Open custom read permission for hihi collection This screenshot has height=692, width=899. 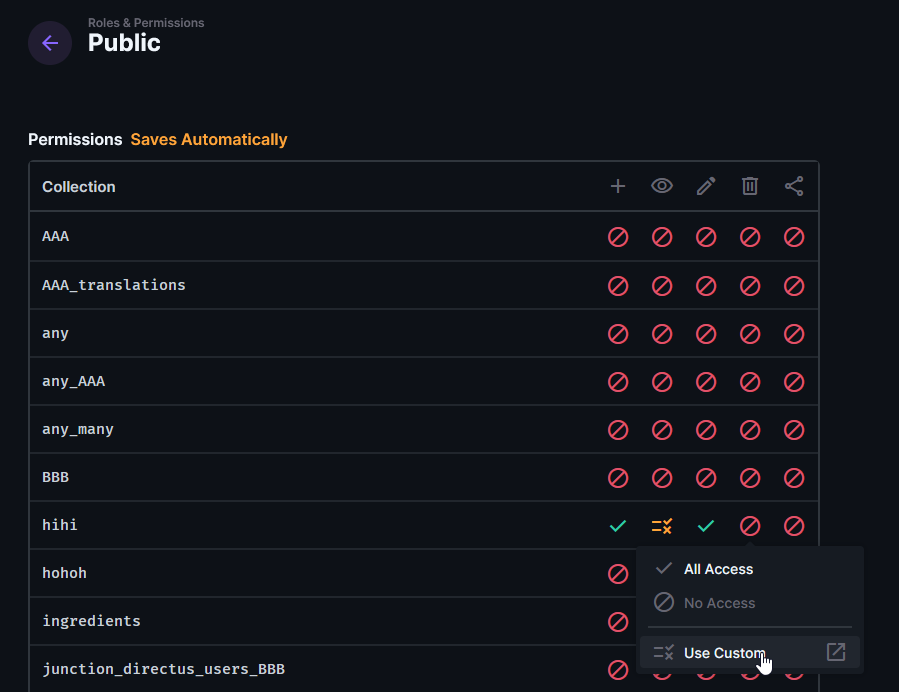pos(662,525)
